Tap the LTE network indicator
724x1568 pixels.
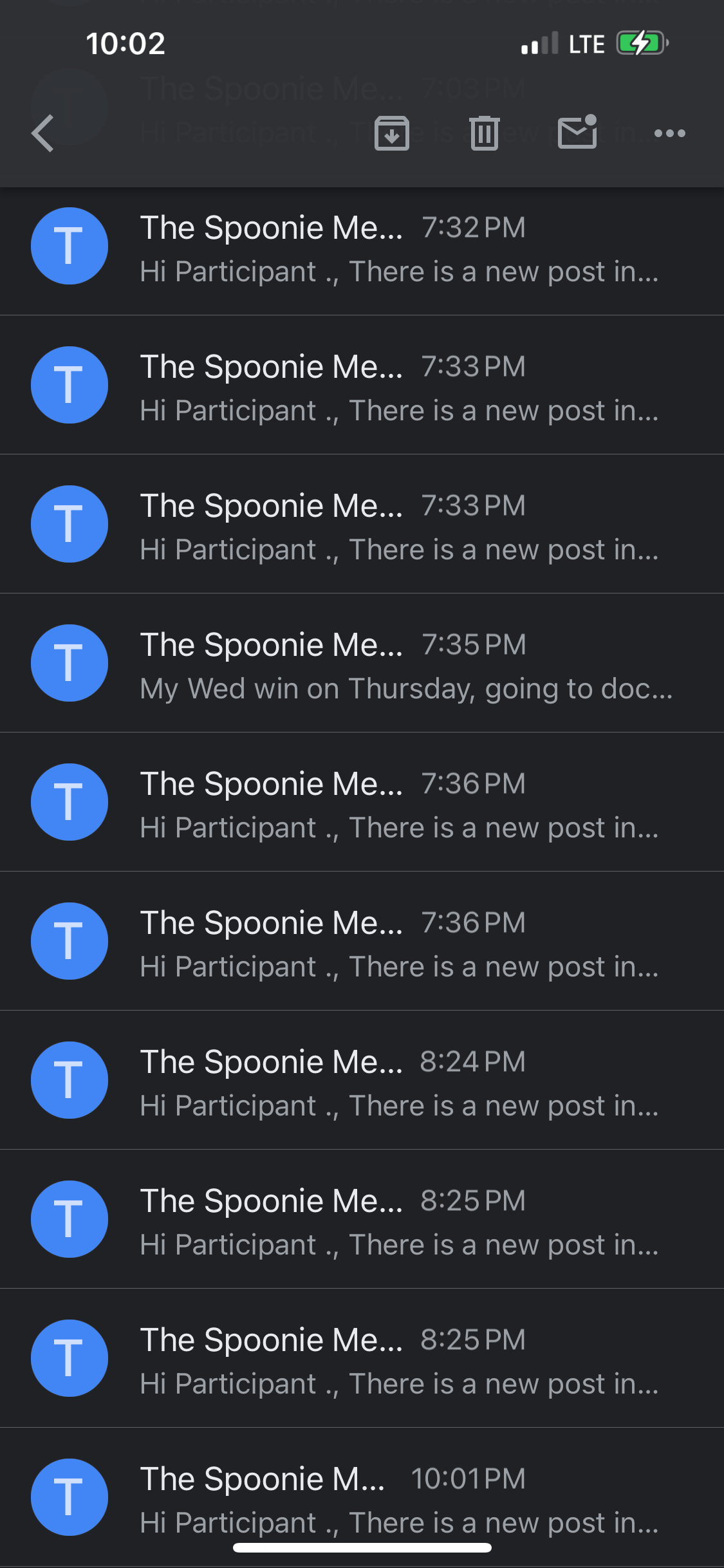click(x=586, y=44)
